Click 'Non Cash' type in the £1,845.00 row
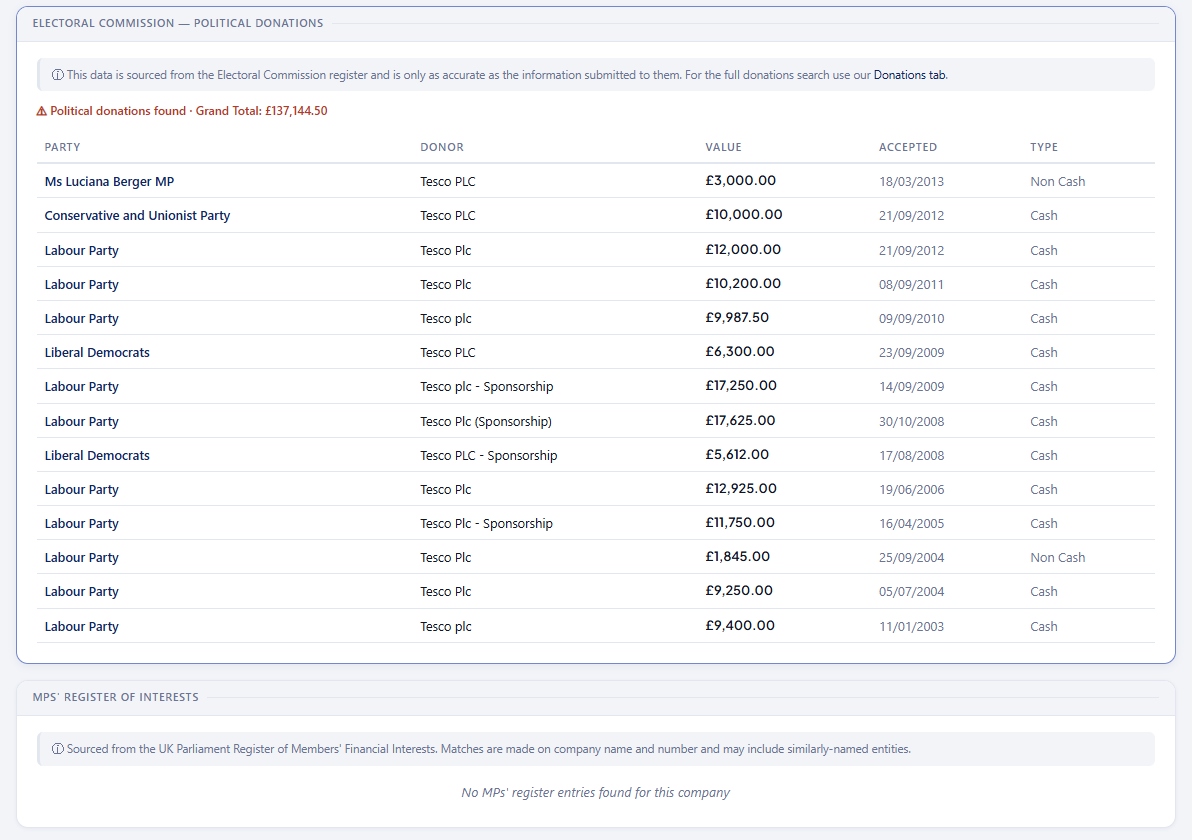Viewport: 1192px width, 840px height. (x=1057, y=557)
